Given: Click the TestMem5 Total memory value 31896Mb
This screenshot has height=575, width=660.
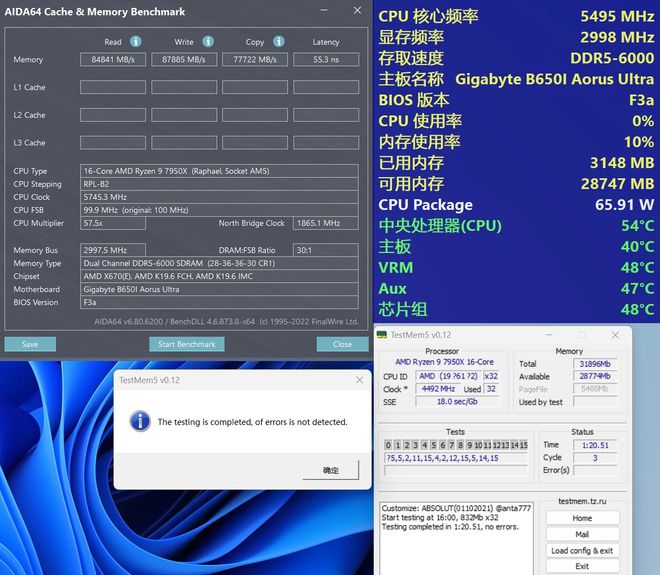Looking at the screenshot, I should 595,364.
